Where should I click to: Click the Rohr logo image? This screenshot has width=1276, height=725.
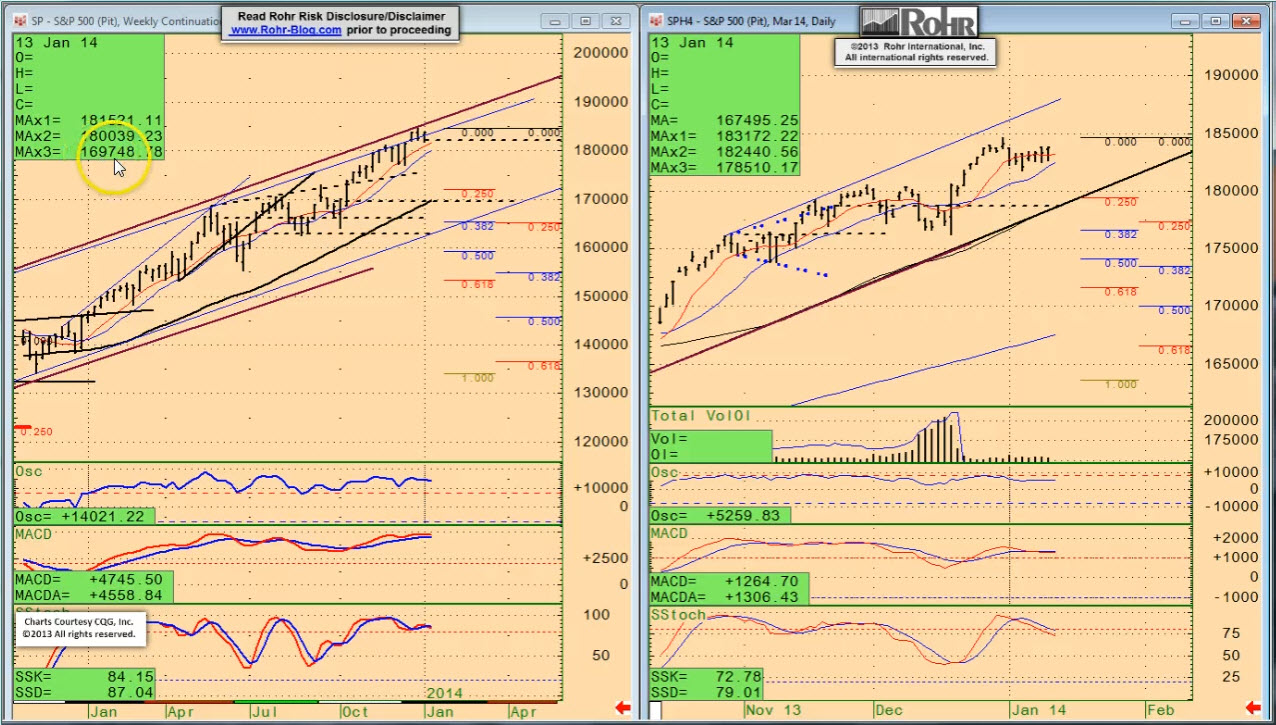[x=919, y=22]
